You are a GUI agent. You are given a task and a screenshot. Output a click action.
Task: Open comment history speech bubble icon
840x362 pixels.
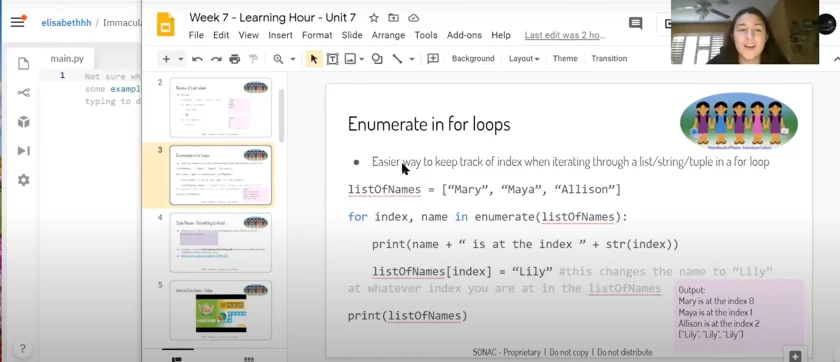(635, 23)
